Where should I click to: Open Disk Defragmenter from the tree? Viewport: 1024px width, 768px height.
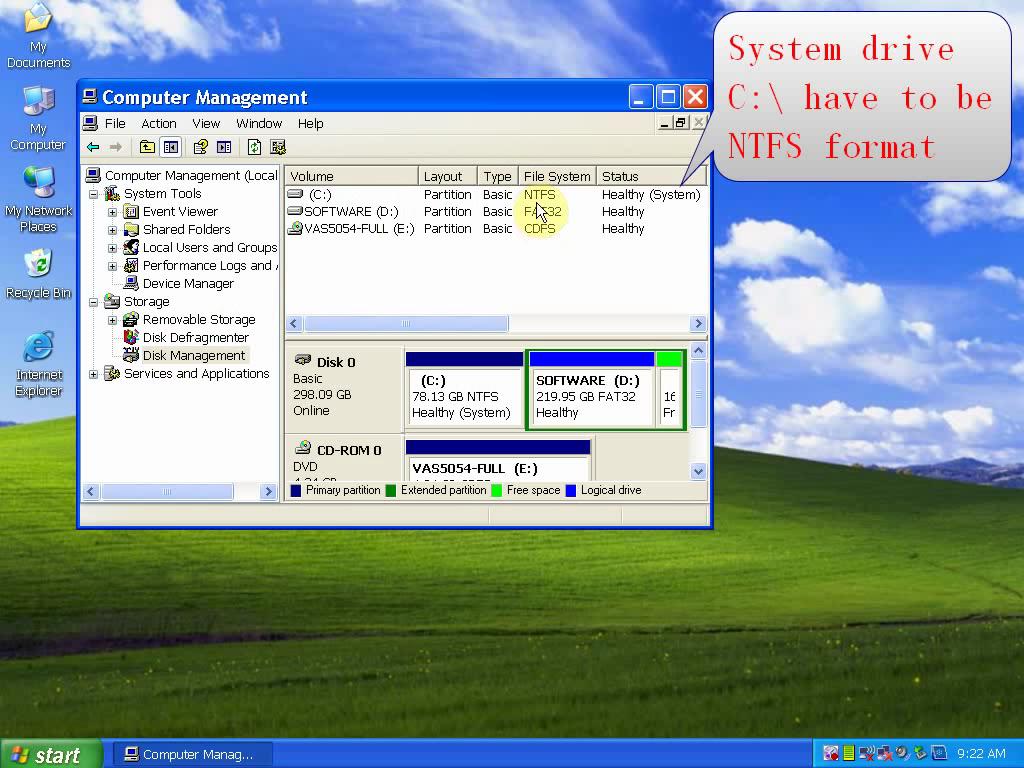(195, 338)
